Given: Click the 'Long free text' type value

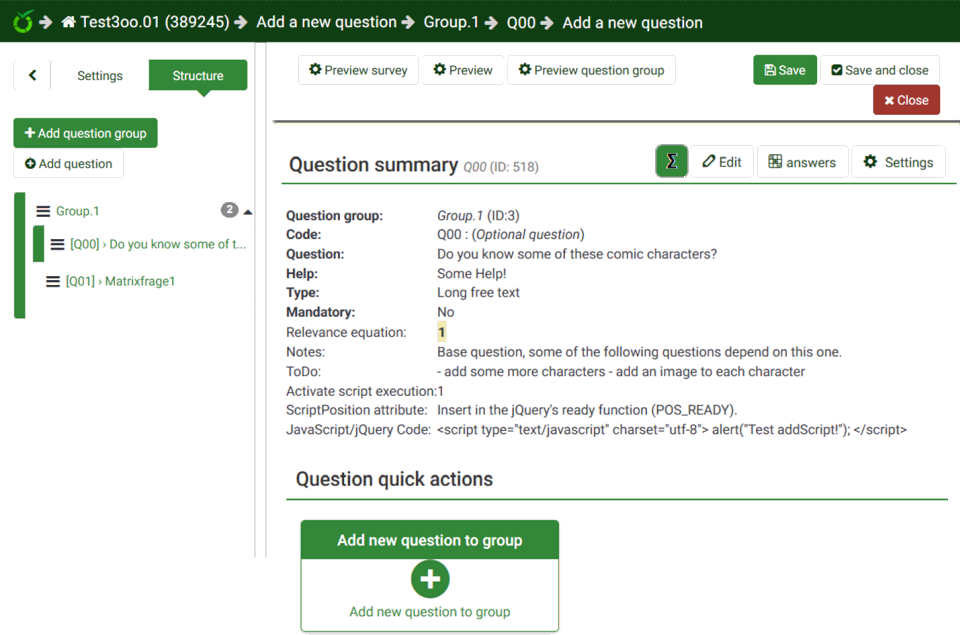Looking at the screenshot, I should 478,293.
